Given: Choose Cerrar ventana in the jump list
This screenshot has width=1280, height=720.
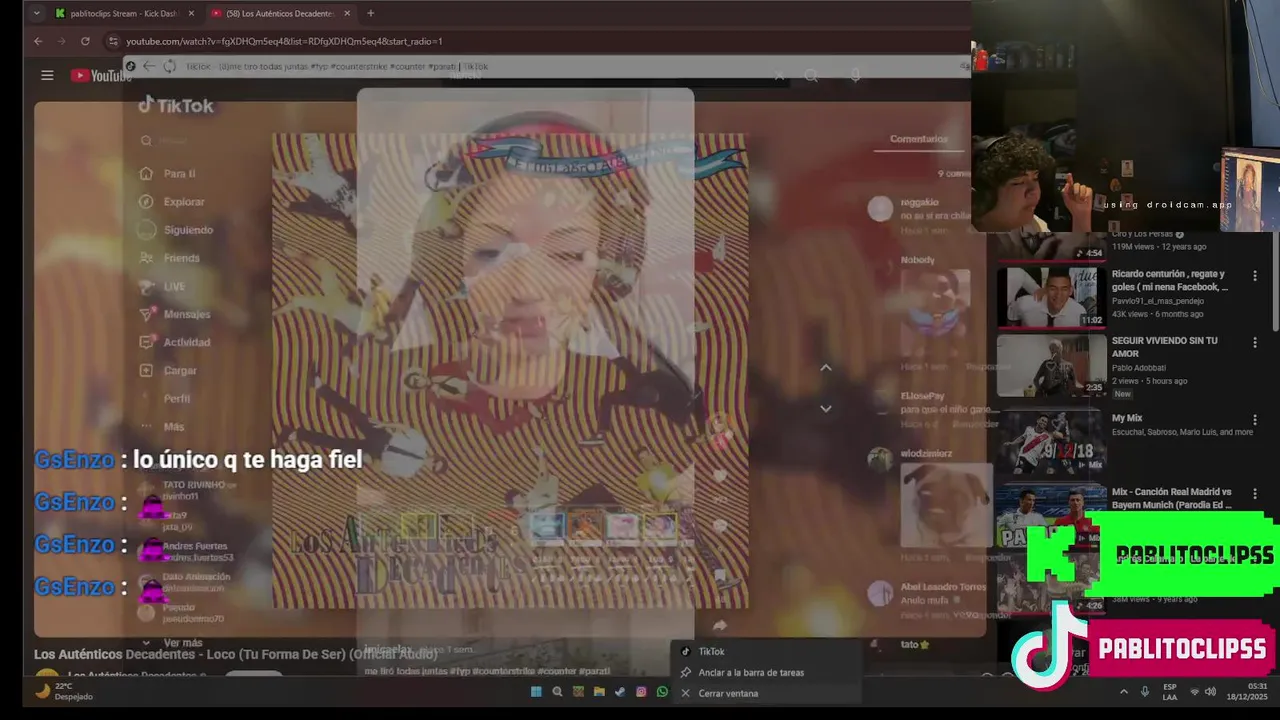Looking at the screenshot, I should 765,693.
